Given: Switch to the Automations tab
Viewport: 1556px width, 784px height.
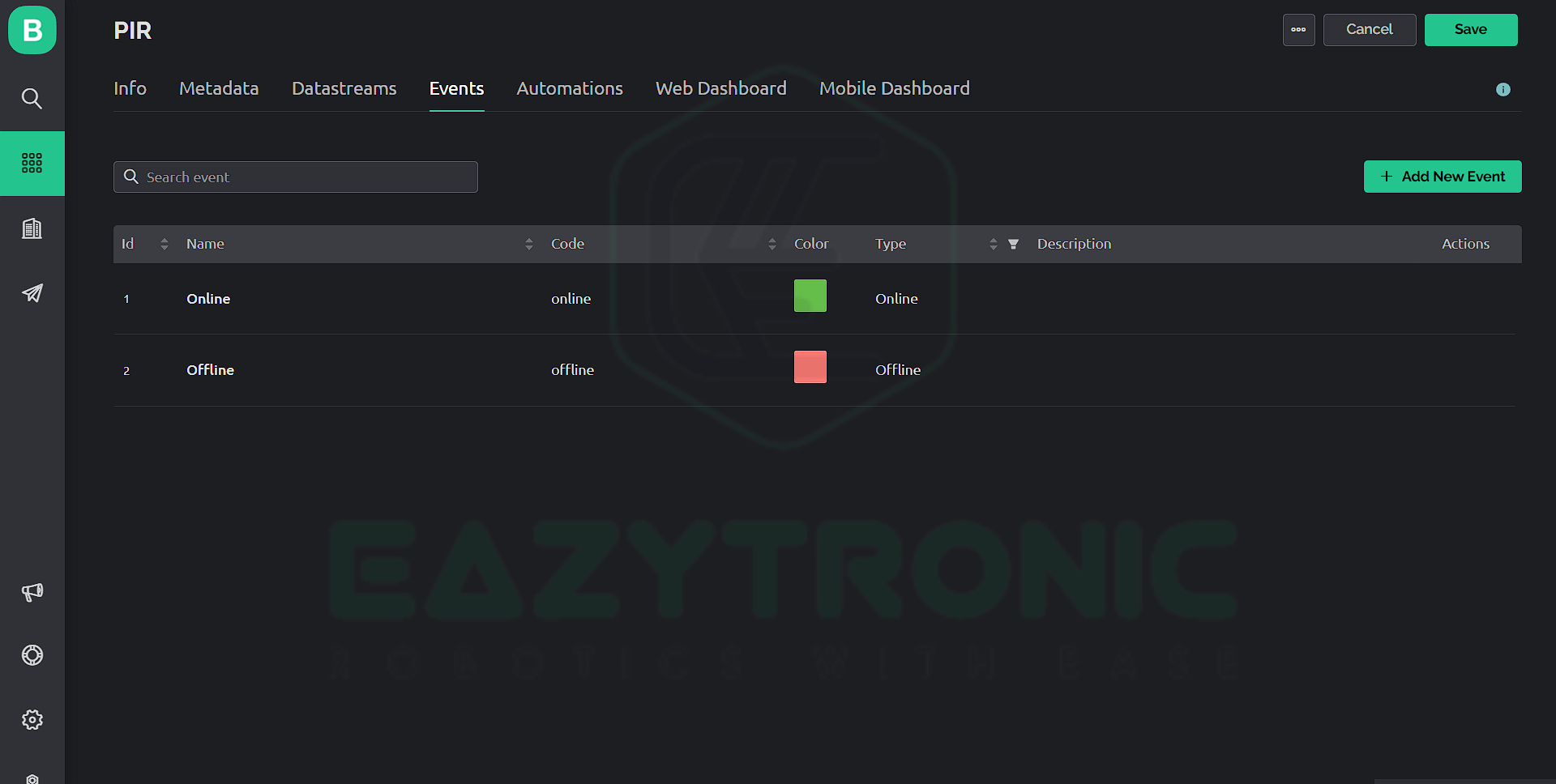Looking at the screenshot, I should (569, 89).
